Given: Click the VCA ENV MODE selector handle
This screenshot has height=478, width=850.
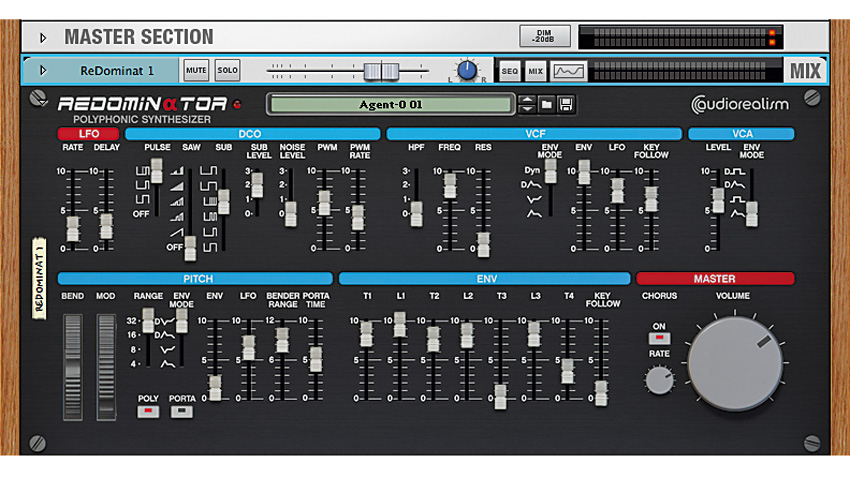Looking at the screenshot, I should 752,214.
